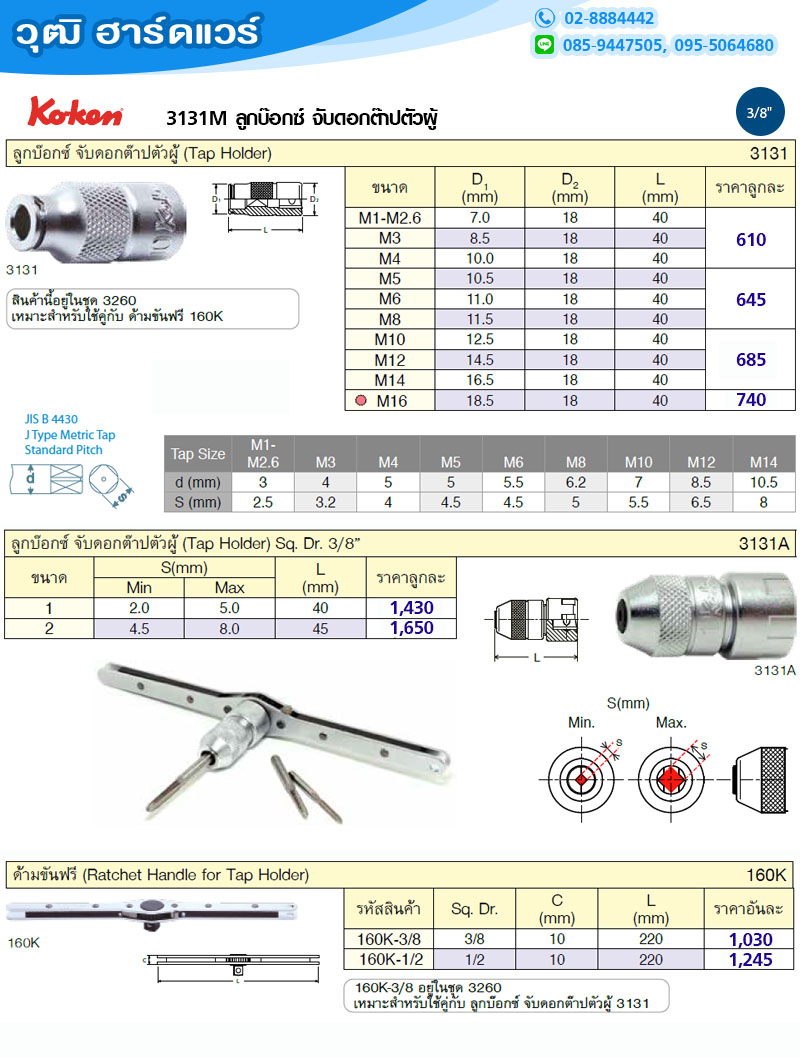This screenshot has width=800, height=1057.
Task: Click the Max value 8.0 in 3131A table
Action: 229,628
